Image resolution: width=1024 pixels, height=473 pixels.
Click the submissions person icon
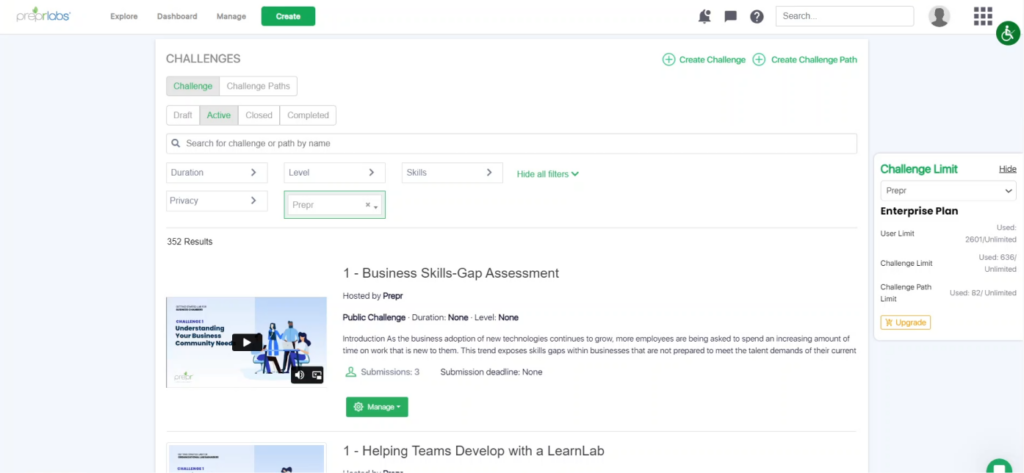point(351,372)
